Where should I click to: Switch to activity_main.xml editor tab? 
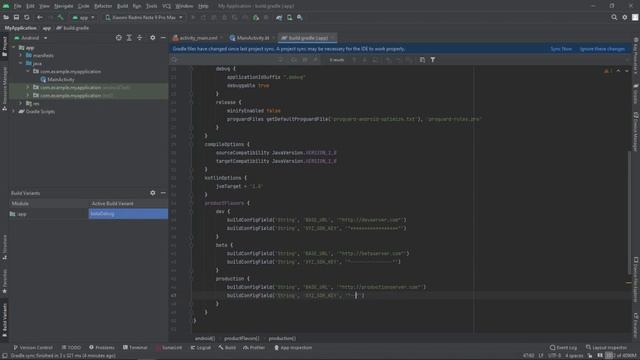198,38
